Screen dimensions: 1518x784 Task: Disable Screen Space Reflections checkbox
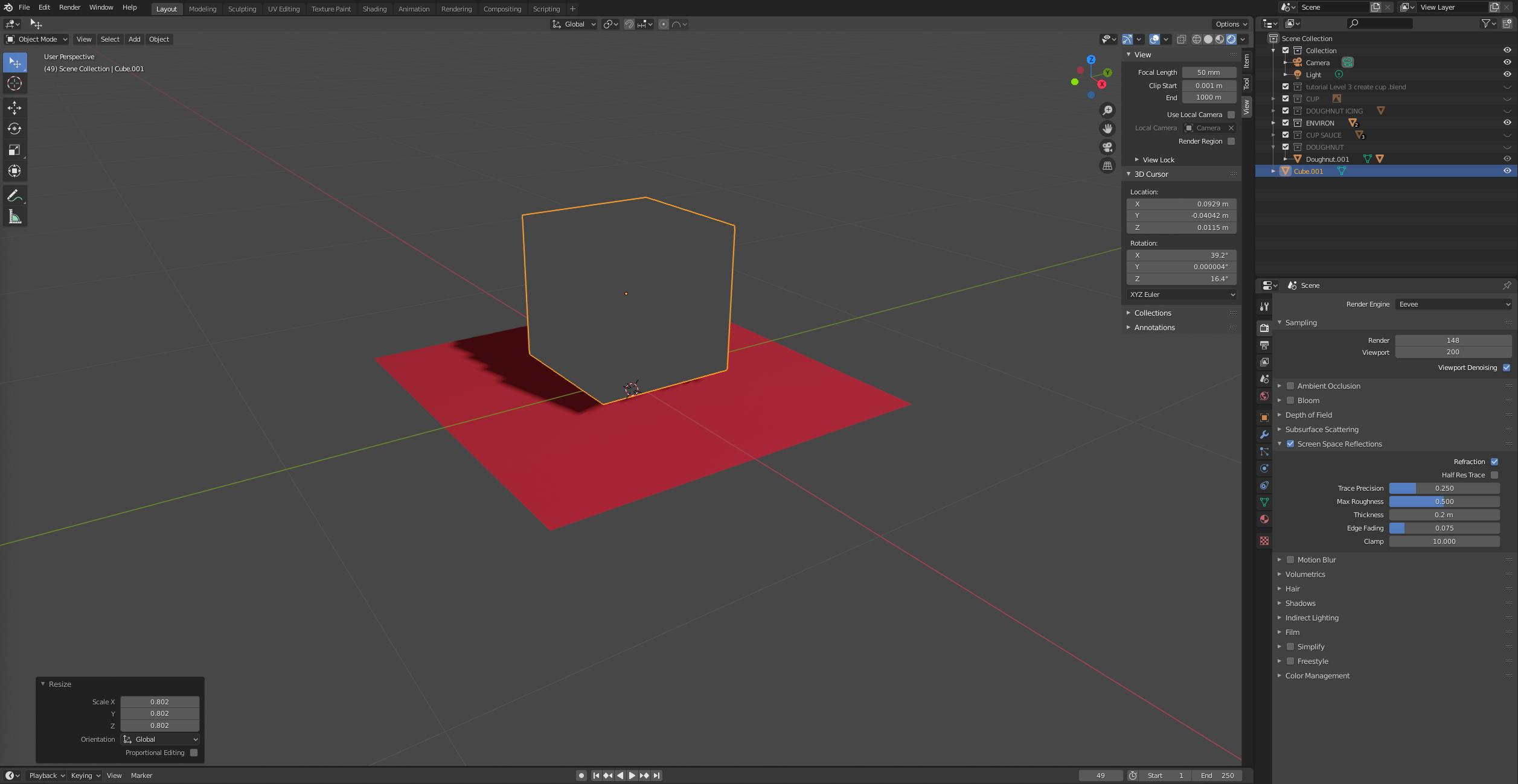[1290, 444]
